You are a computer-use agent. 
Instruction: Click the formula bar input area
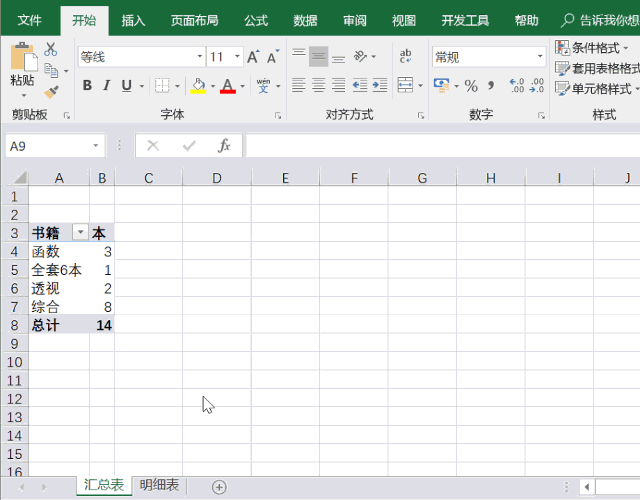[x=443, y=146]
